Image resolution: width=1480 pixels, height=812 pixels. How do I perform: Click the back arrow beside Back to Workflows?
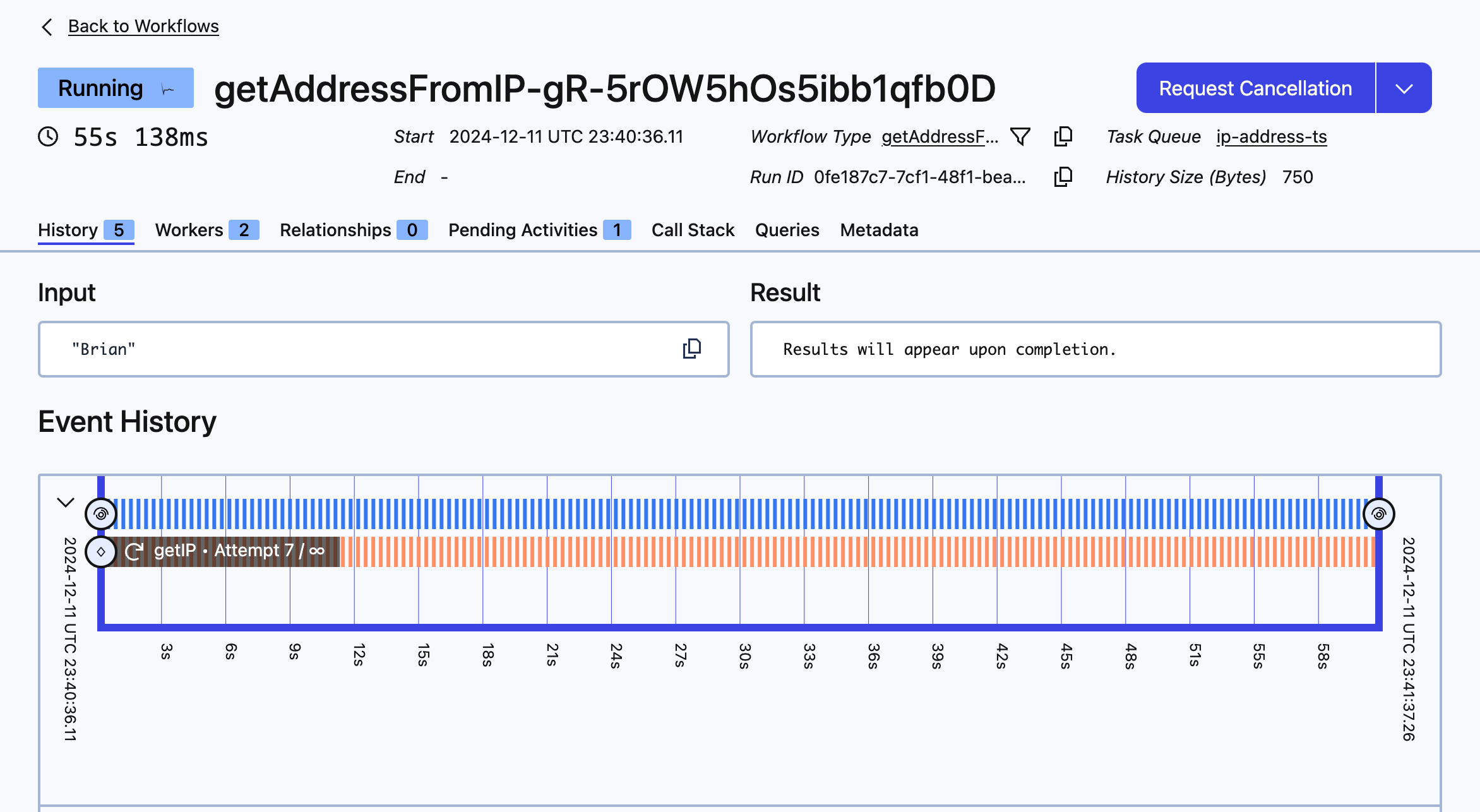coord(47,27)
